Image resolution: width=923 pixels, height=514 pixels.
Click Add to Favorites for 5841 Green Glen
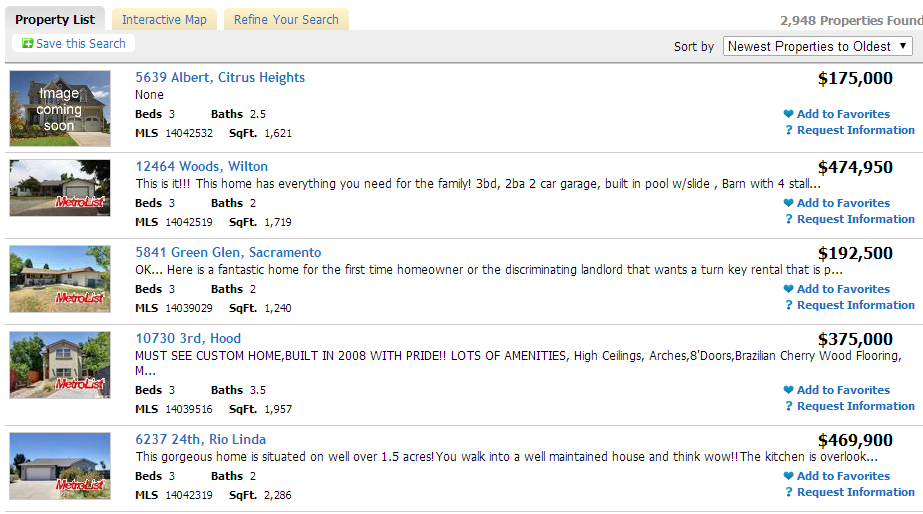pyautogui.click(x=843, y=289)
